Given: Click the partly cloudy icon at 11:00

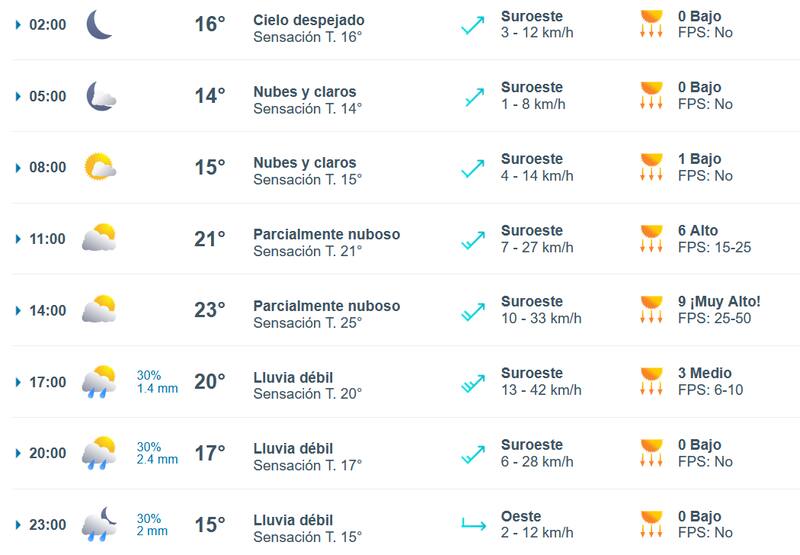Looking at the screenshot, I should [99, 239].
